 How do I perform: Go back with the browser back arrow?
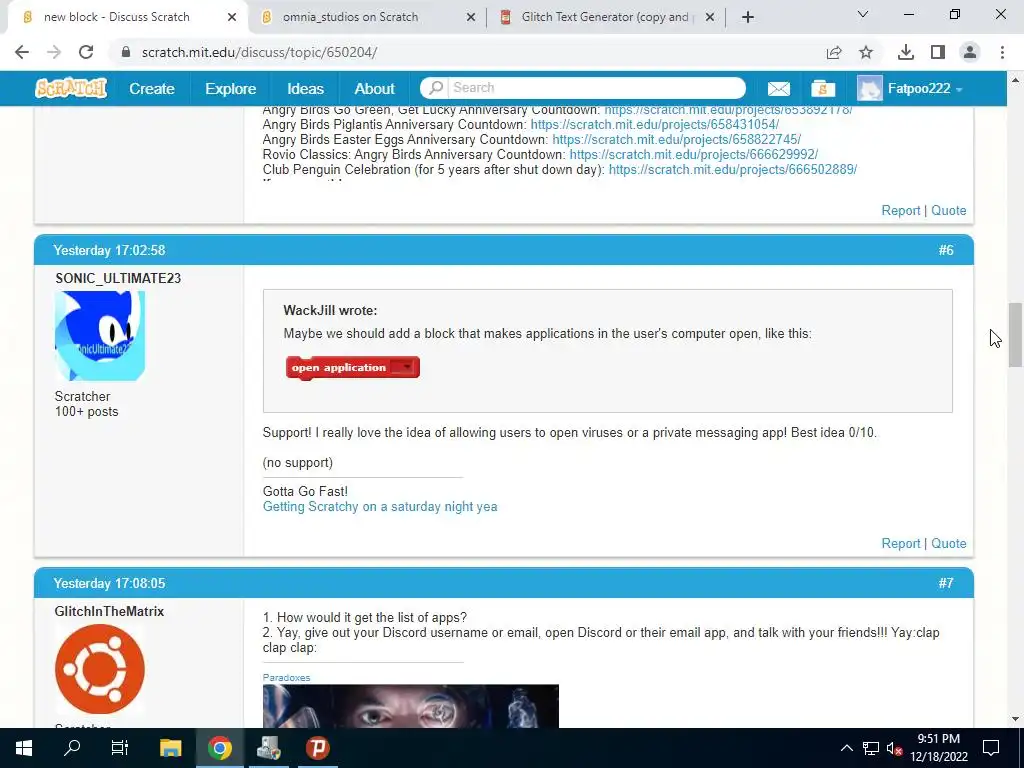point(22,52)
